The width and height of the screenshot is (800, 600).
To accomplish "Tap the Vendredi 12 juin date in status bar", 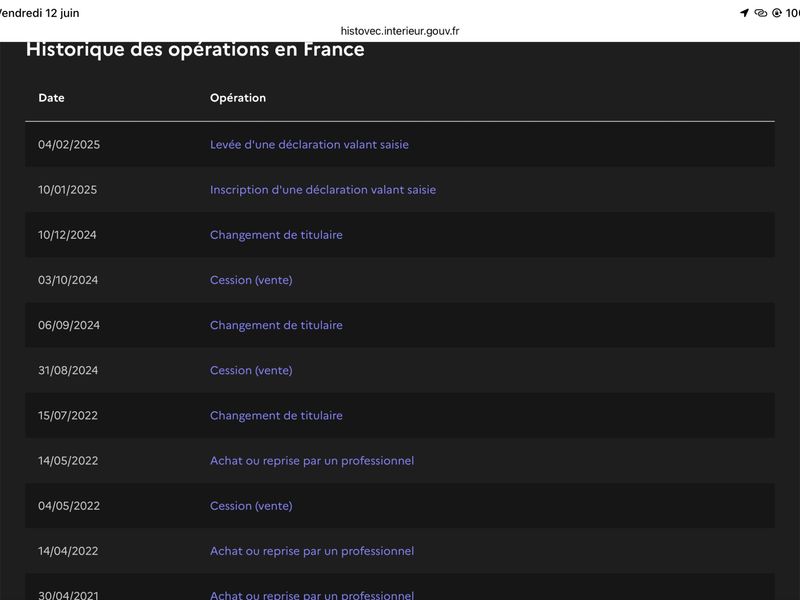I will tap(40, 13).
